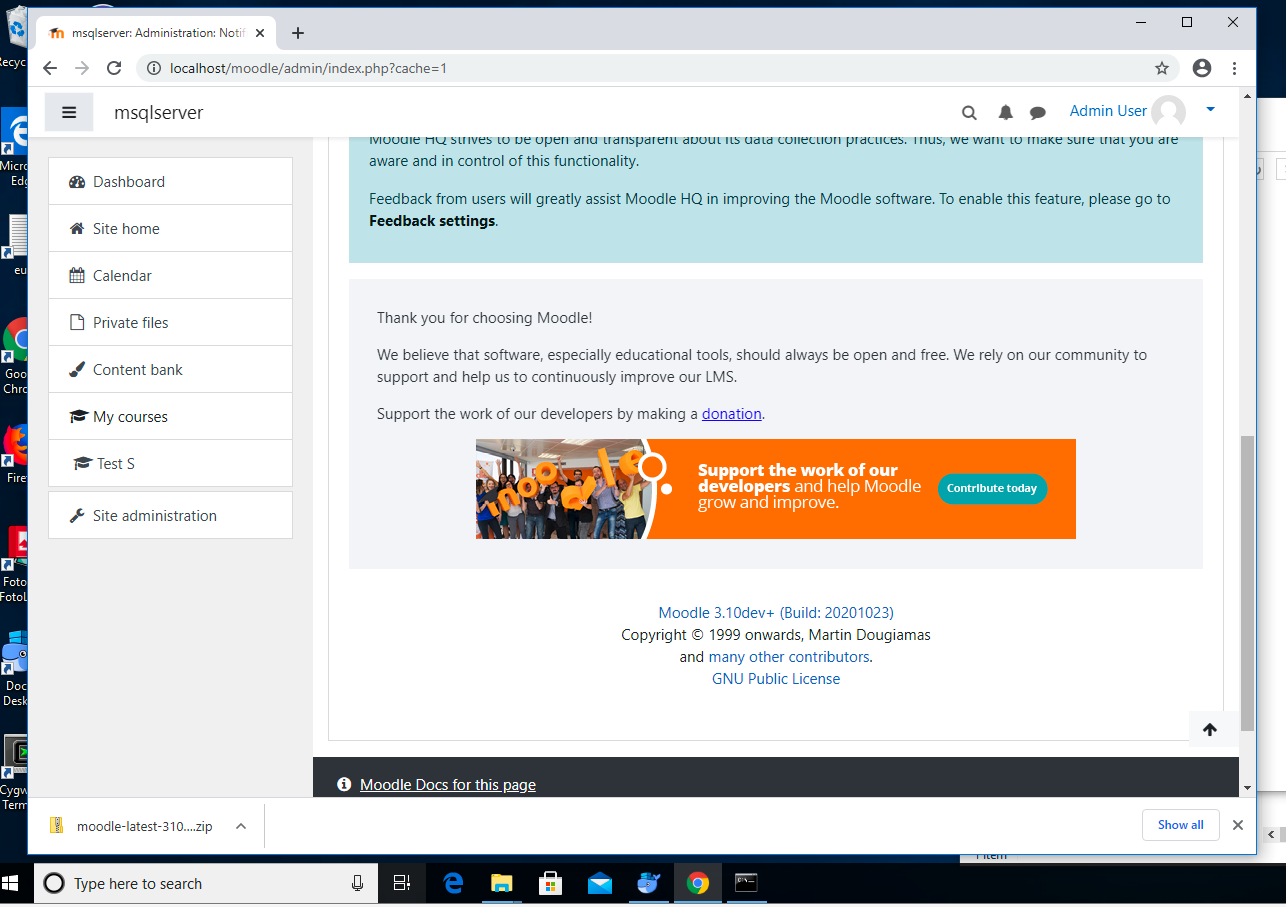Open Docker from the taskbar
Screen dimensions: 1286x907
click(649, 883)
